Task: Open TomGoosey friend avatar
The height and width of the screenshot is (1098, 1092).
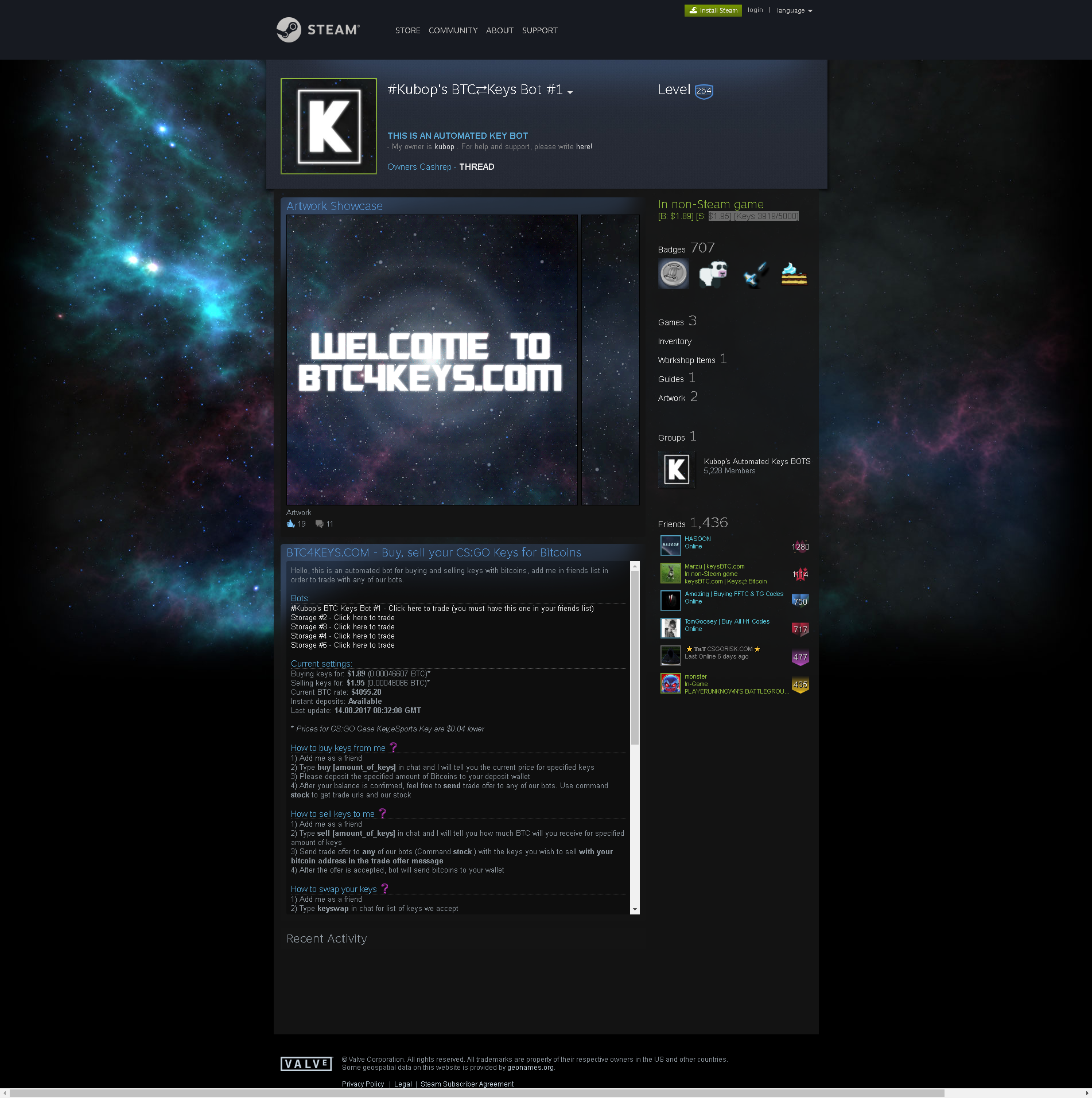Action: point(670,628)
